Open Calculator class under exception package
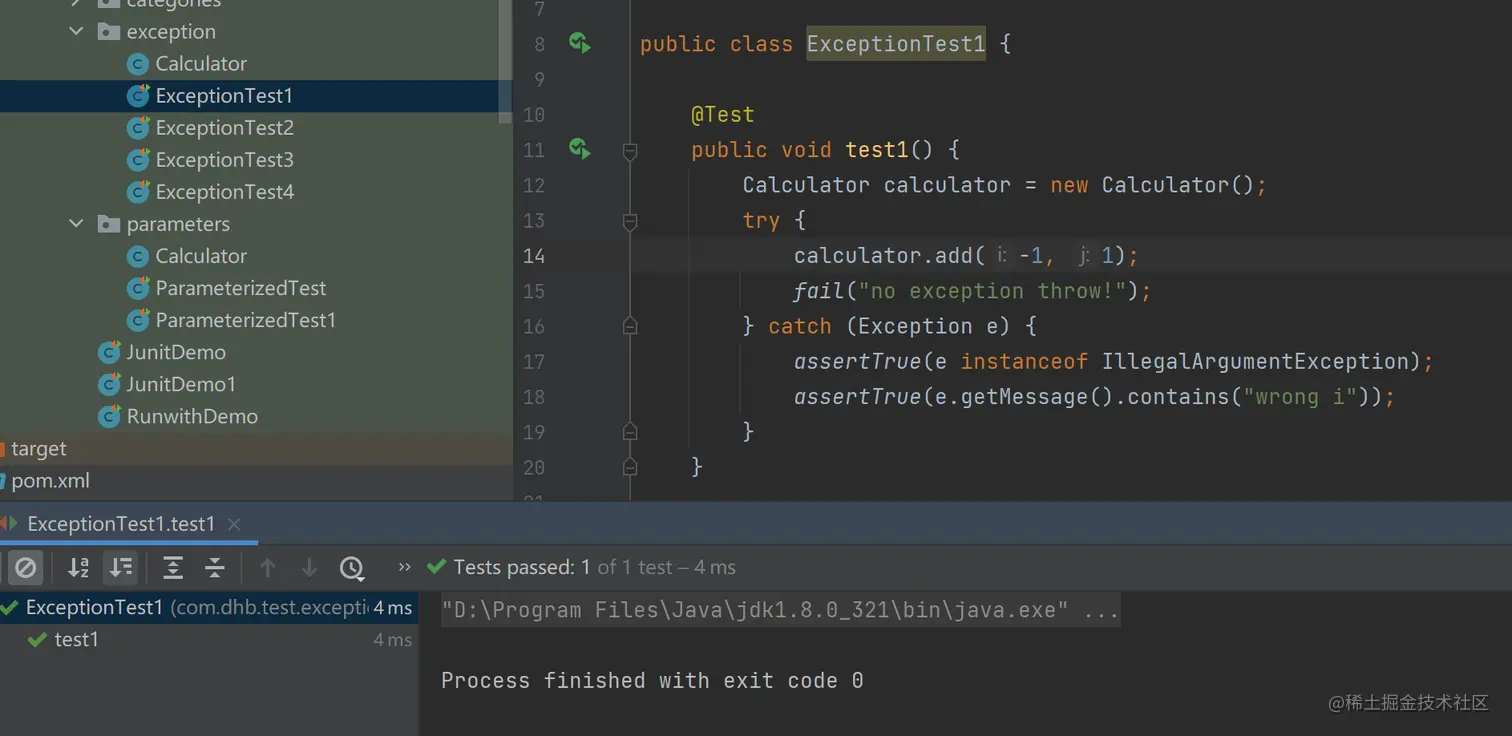 point(201,64)
